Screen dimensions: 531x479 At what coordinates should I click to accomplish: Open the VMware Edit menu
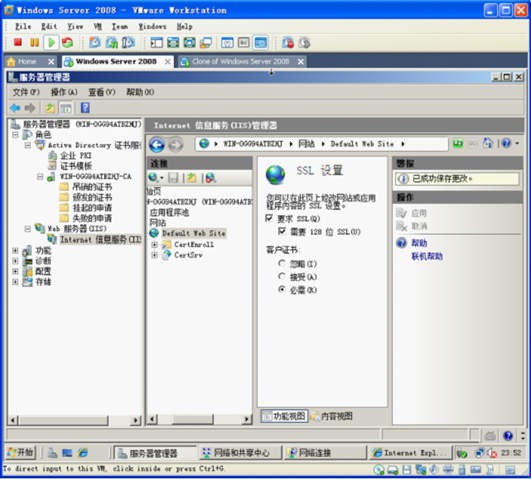coord(49,26)
